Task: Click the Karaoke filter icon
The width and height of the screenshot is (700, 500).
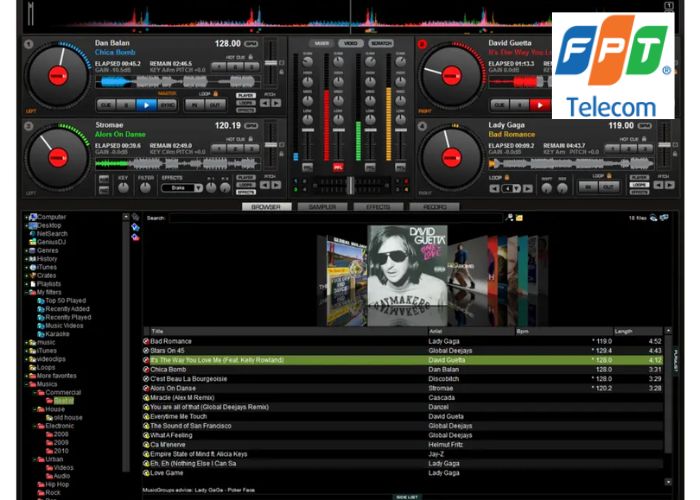Action: coord(40,333)
